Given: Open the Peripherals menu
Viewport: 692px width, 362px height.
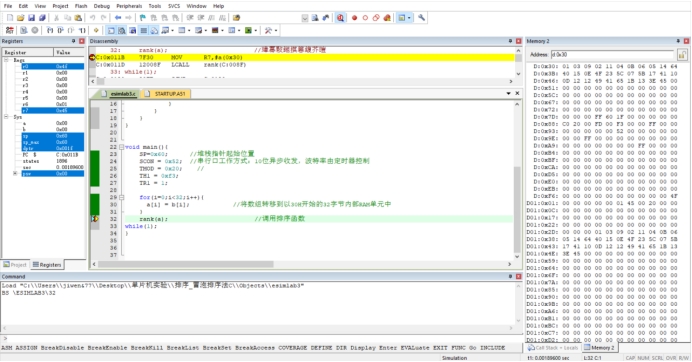Looking at the screenshot, I should [129, 6].
